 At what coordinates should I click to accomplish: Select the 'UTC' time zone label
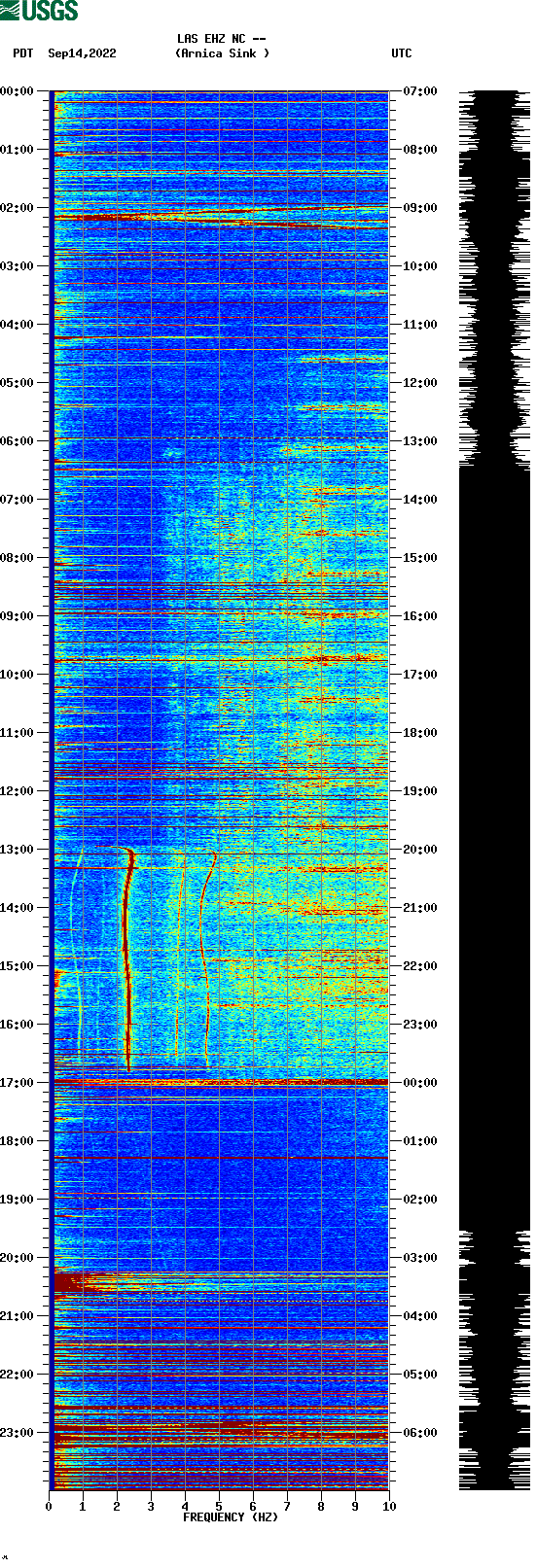(402, 53)
